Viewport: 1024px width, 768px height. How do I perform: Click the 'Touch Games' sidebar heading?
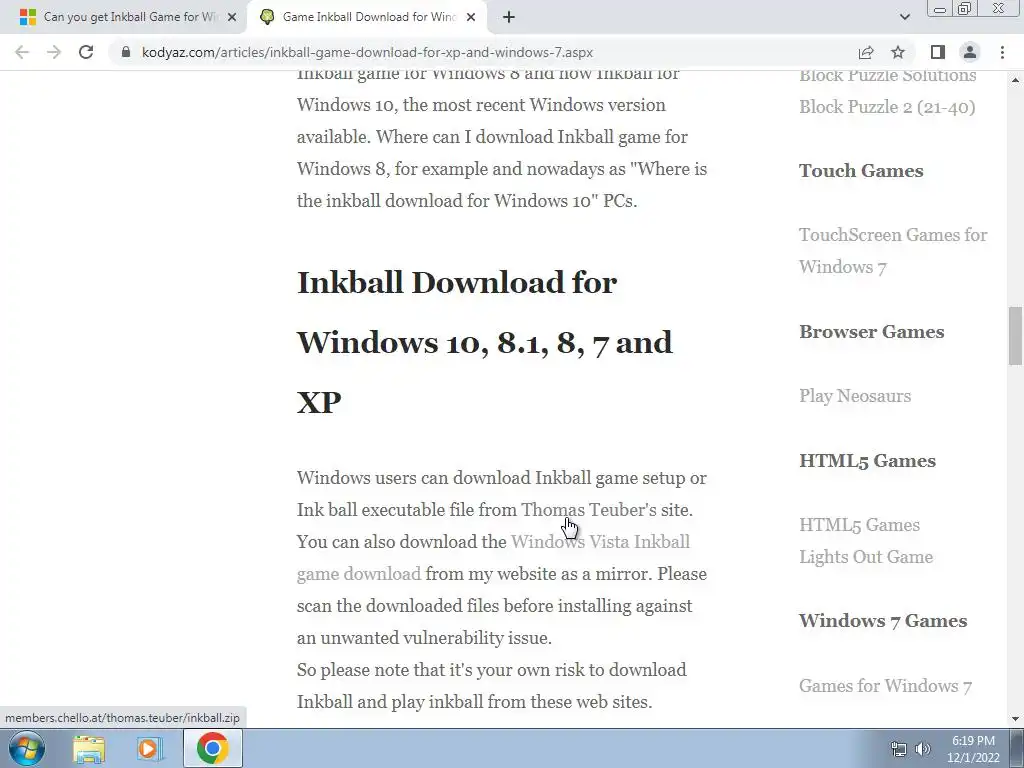(x=861, y=170)
